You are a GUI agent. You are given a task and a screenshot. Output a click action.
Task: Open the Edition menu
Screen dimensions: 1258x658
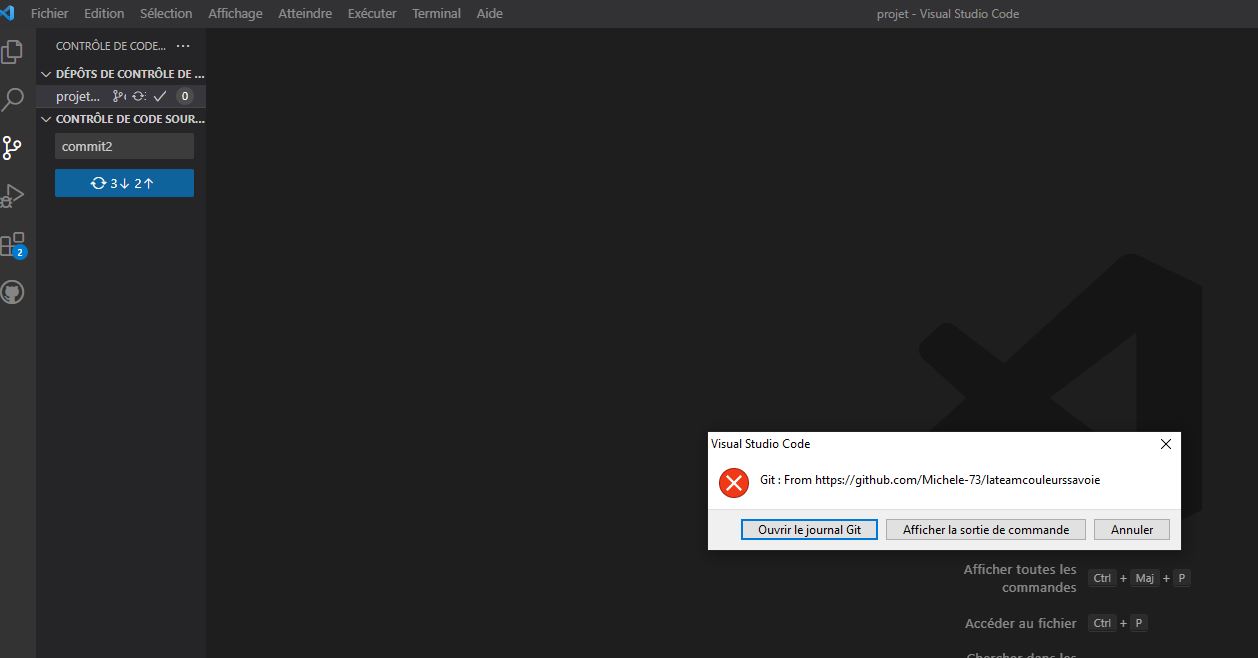click(104, 14)
